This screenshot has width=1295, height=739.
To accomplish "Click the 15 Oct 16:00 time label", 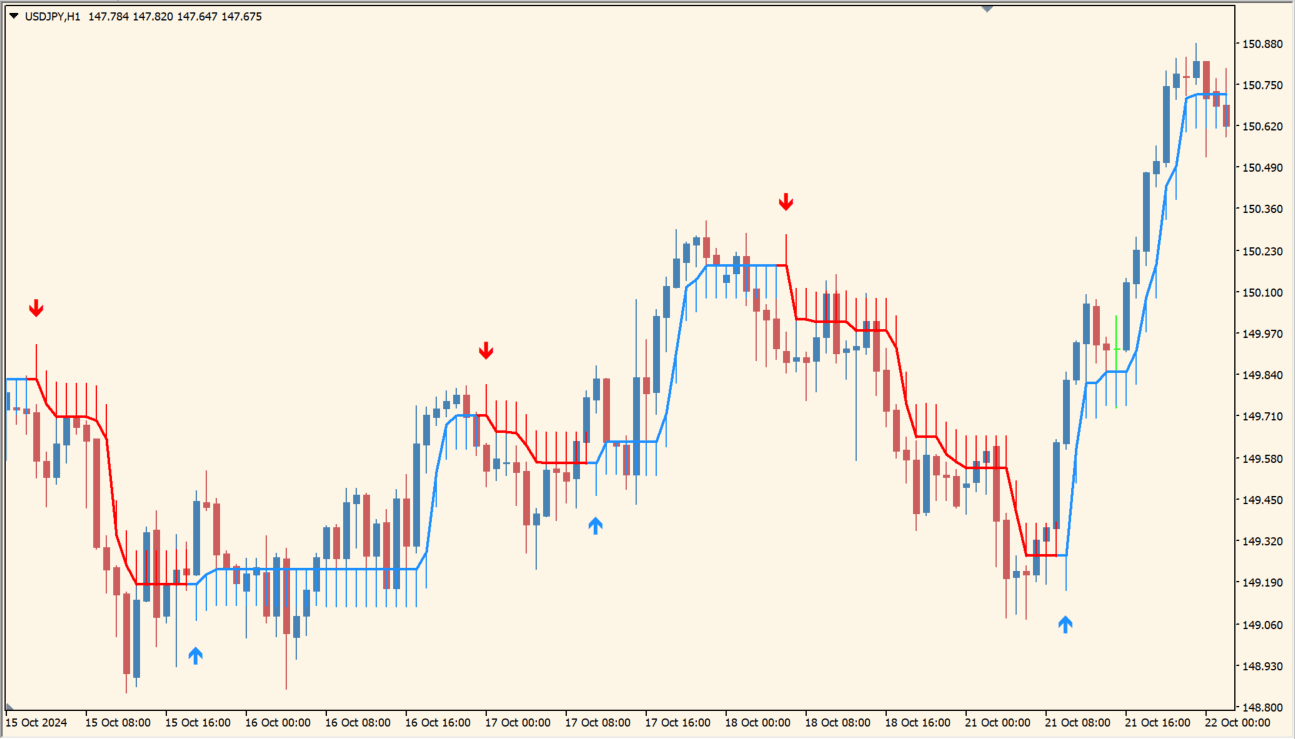I will [x=198, y=722].
